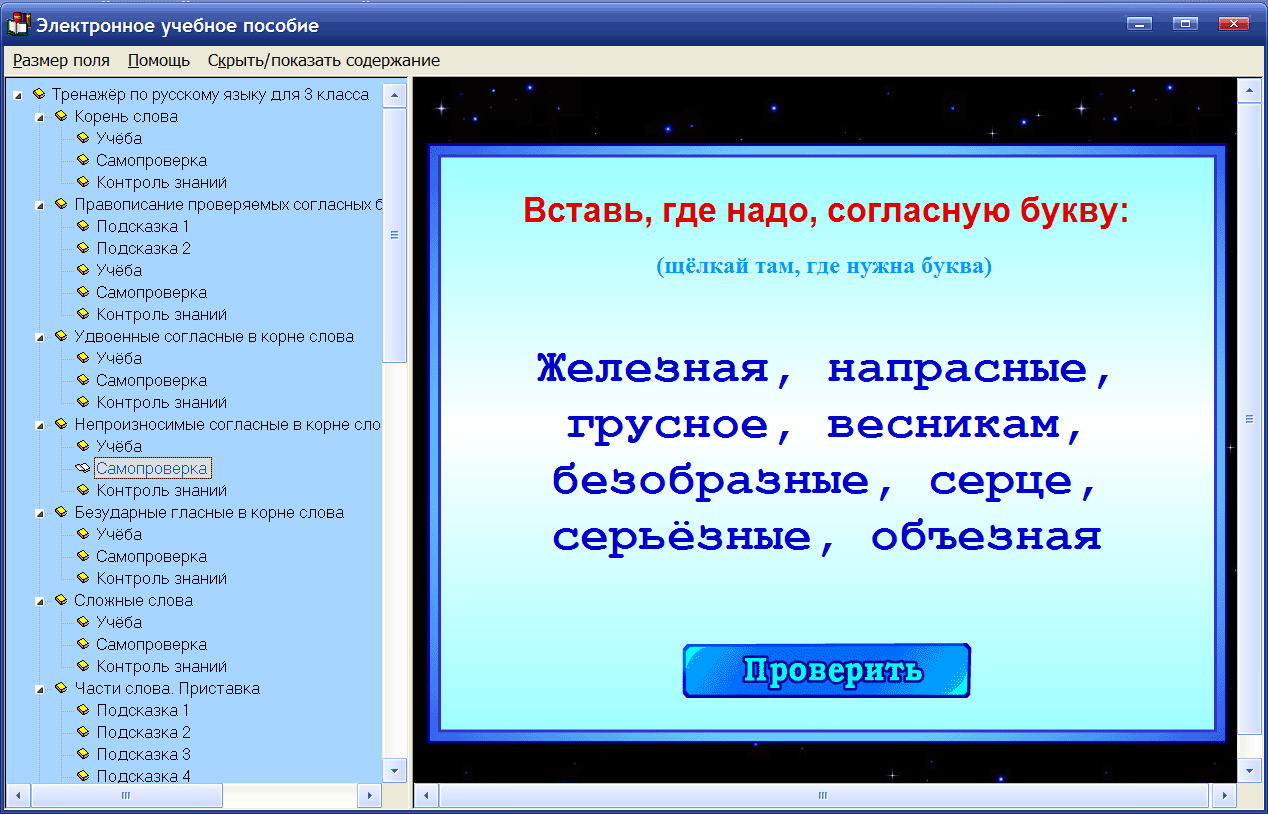Open the Помощь menu
This screenshot has width=1268, height=814.
tap(156, 60)
